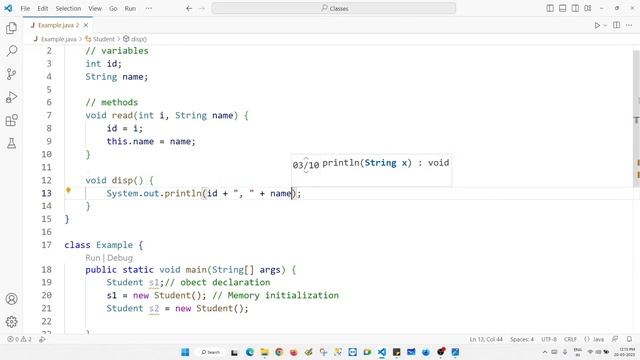Click VS Code icon in taskbar
This screenshot has height=360, width=640.
point(382,352)
